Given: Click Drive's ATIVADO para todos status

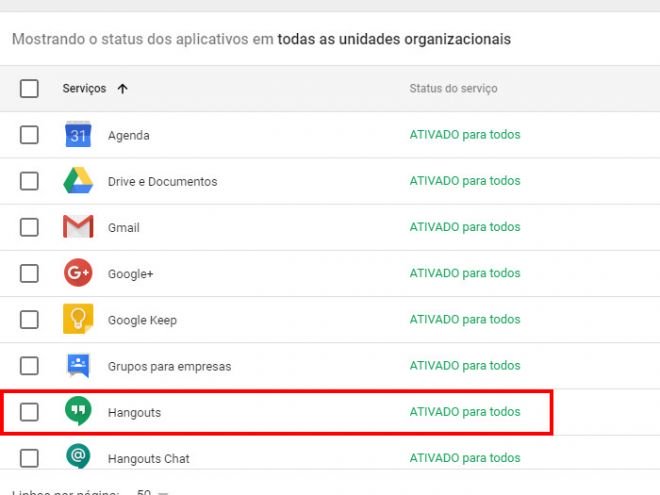Looking at the screenshot, I should [465, 181].
